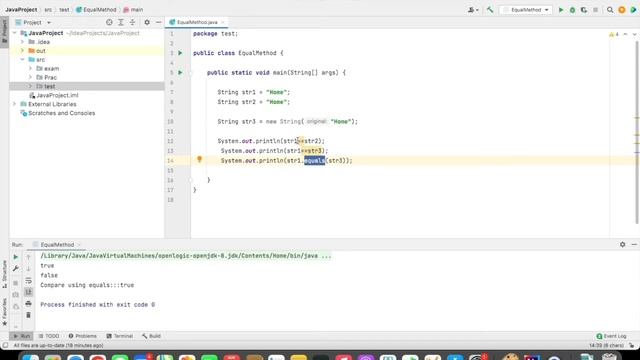Image resolution: width=640 pixels, height=360 pixels.
Task: Click the warnings indicator showing 4
Action: tap(614, 35)
